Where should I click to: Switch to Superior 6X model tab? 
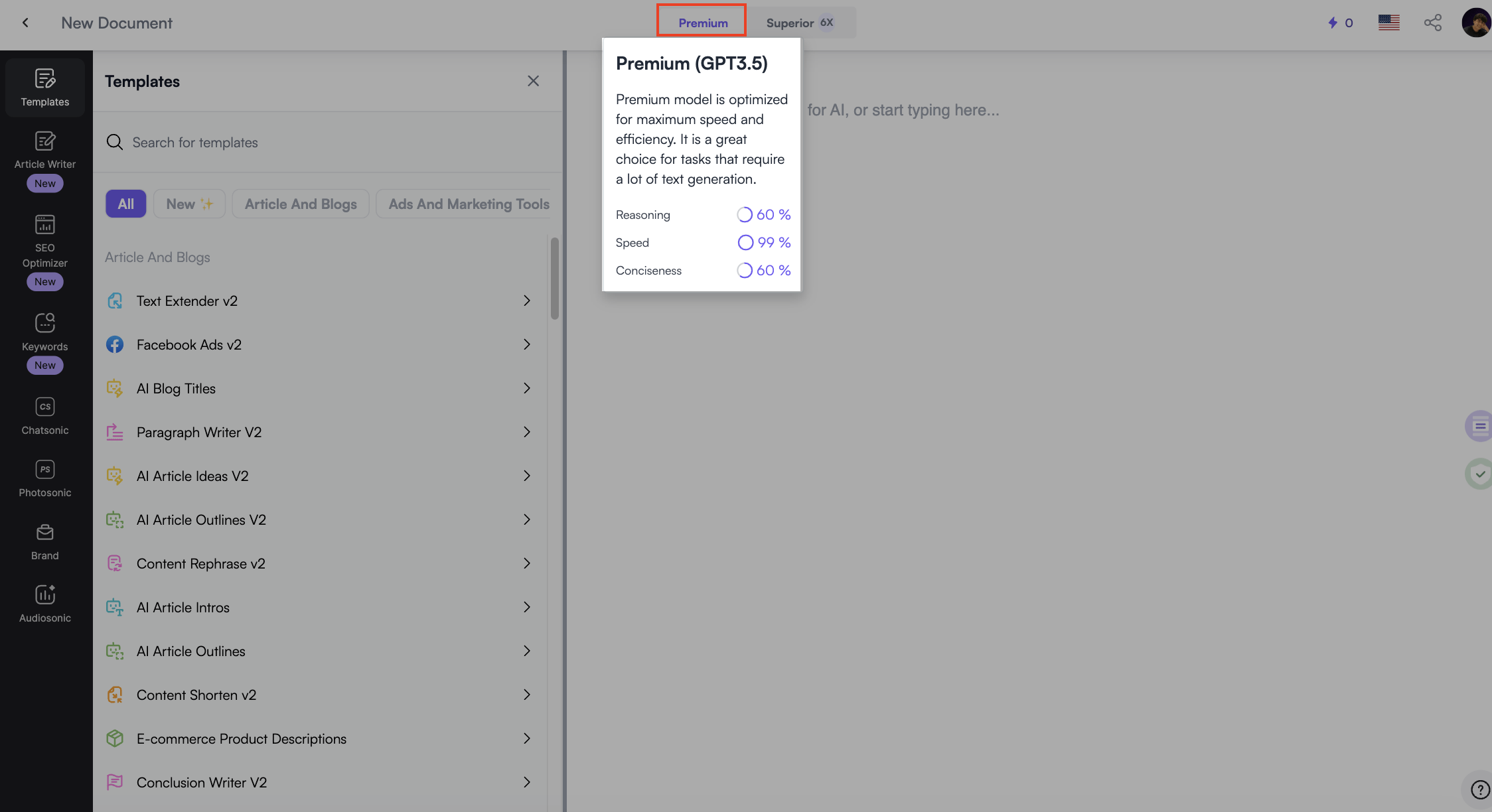click(800, 22)
